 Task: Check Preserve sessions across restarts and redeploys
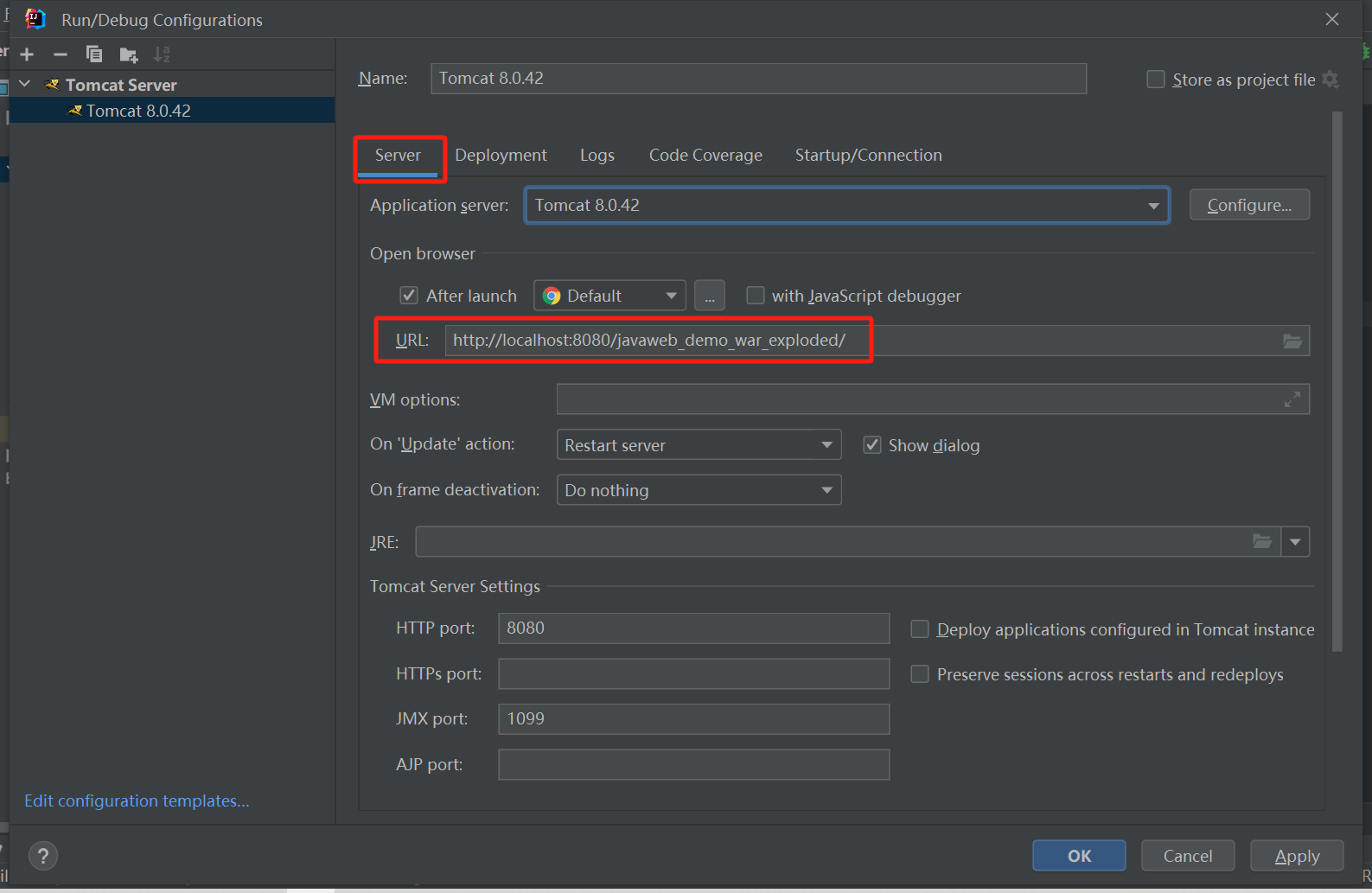coord(920,674)
